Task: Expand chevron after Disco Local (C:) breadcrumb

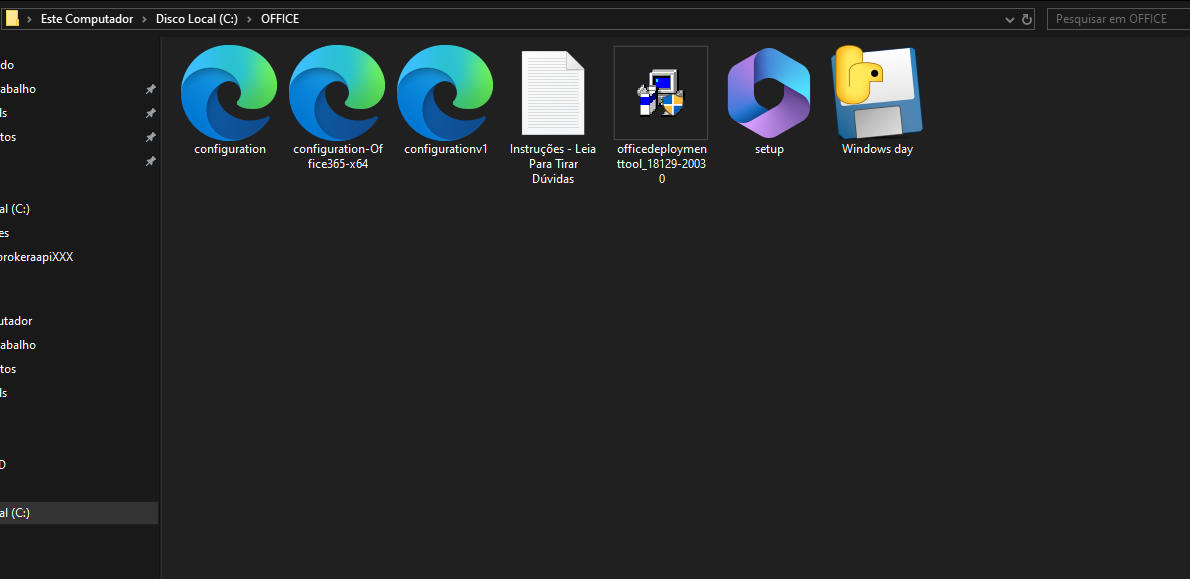Action: point(250,19)
